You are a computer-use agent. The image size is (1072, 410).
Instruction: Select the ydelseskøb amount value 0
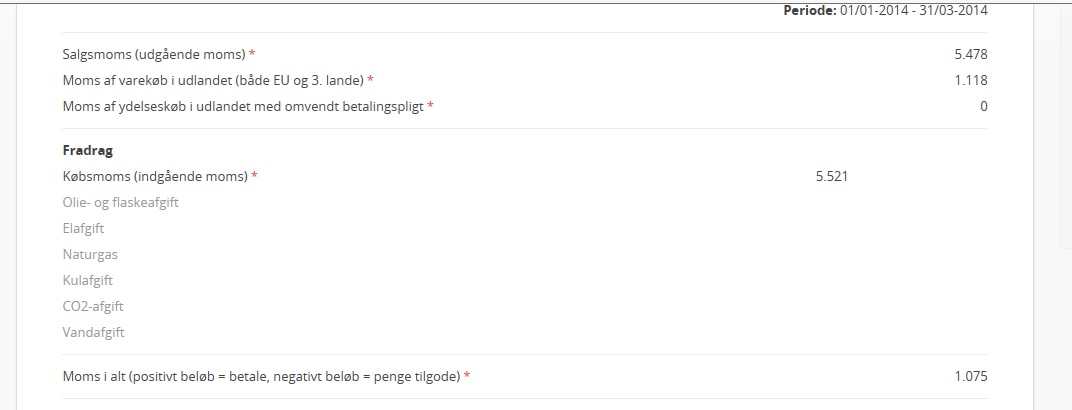[984, 106]
